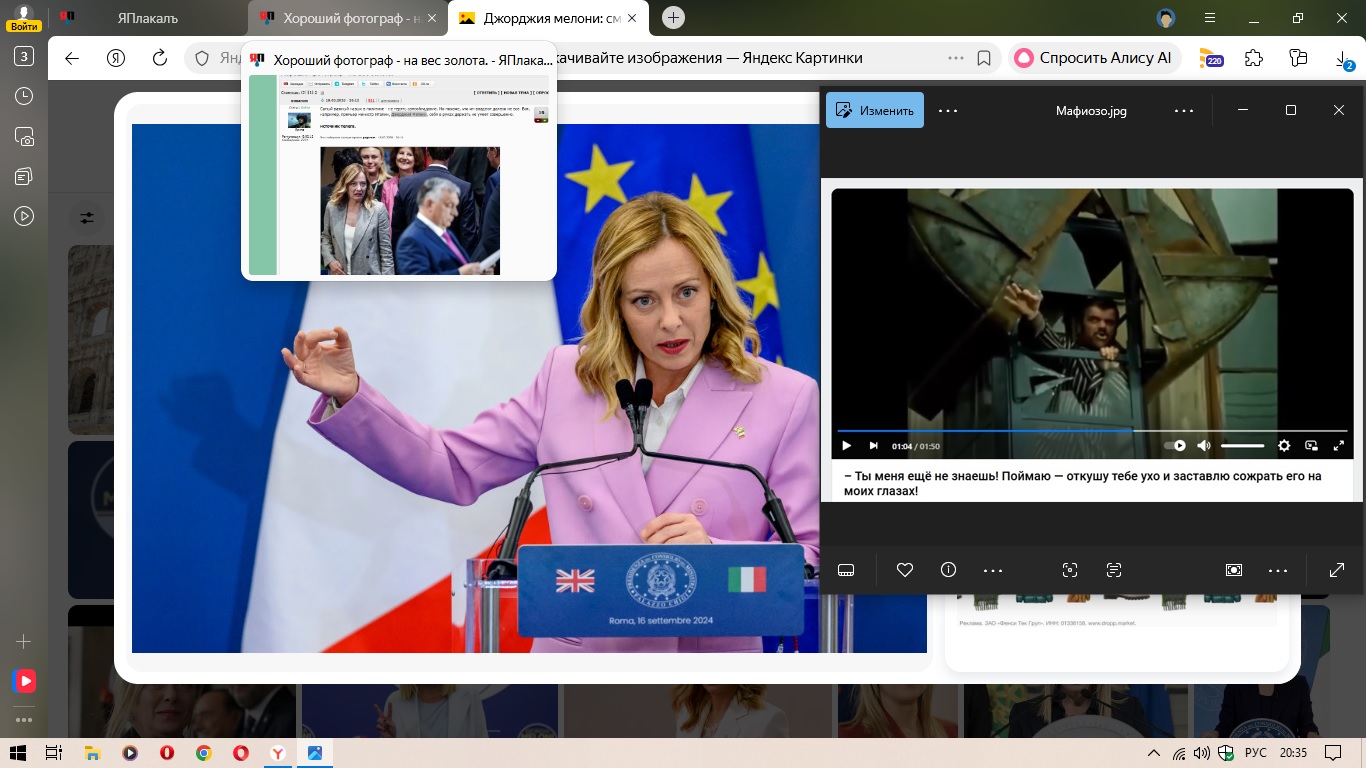Open the Photos app taskbar icon
The image size is (1366, 768).
[314, 753]
